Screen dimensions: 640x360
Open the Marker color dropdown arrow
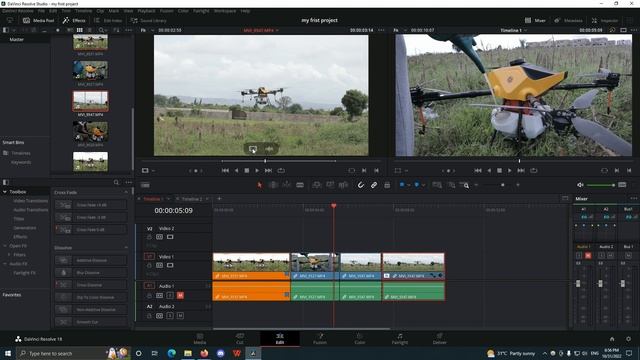click(423, 185)
